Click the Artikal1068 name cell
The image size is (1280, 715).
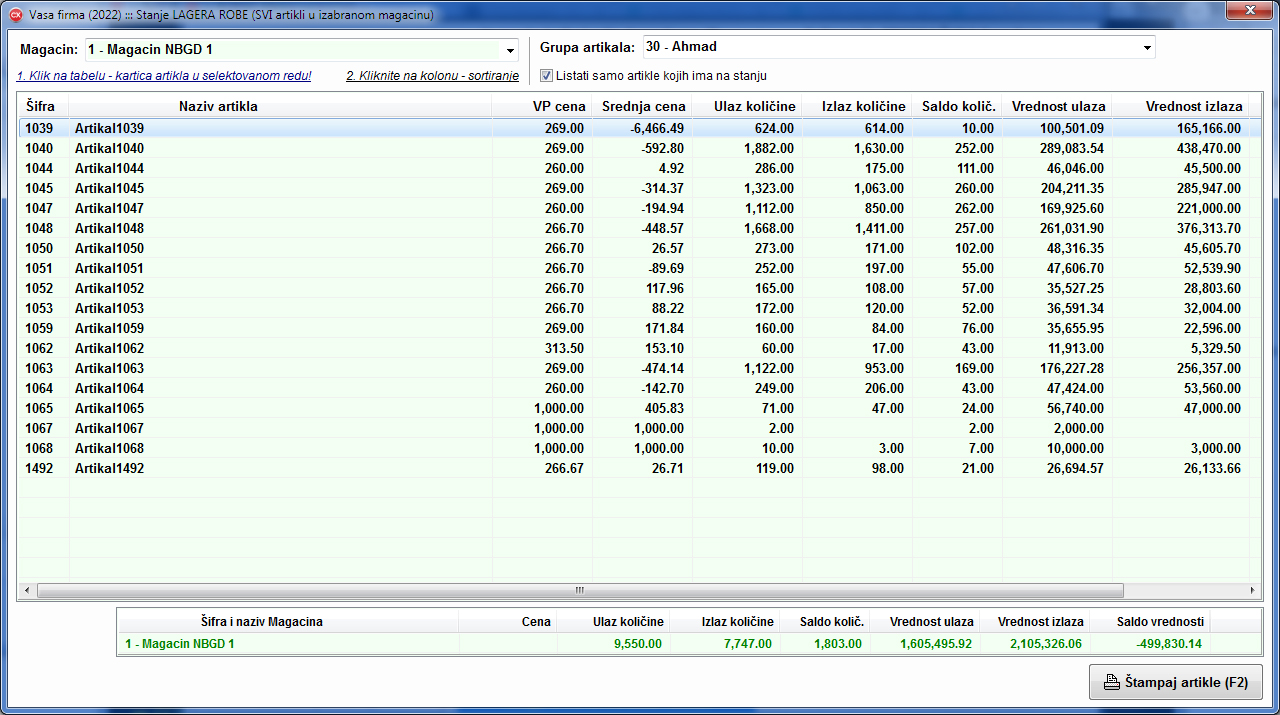(280, 448)
